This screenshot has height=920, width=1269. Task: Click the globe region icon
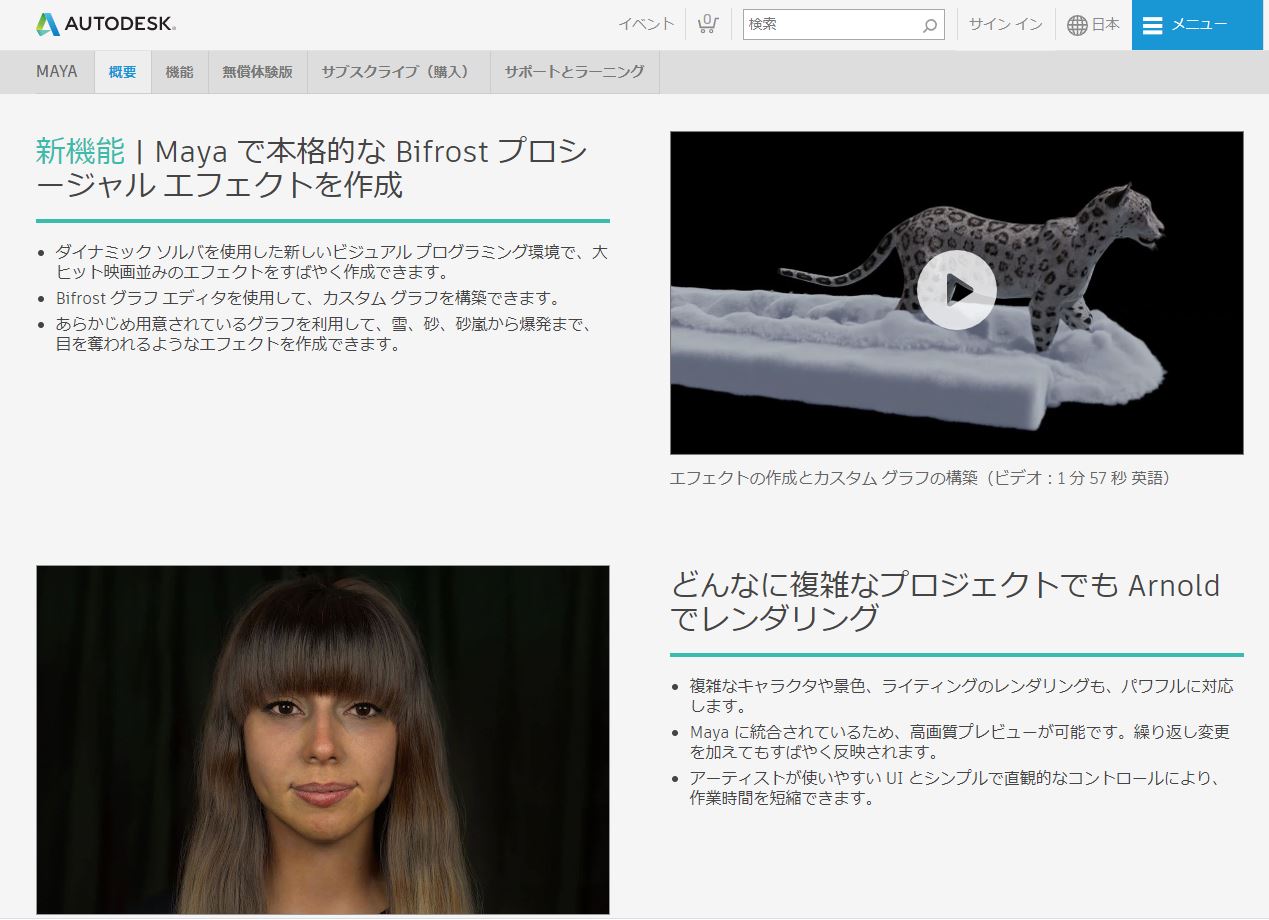(x=1077, y=25)
